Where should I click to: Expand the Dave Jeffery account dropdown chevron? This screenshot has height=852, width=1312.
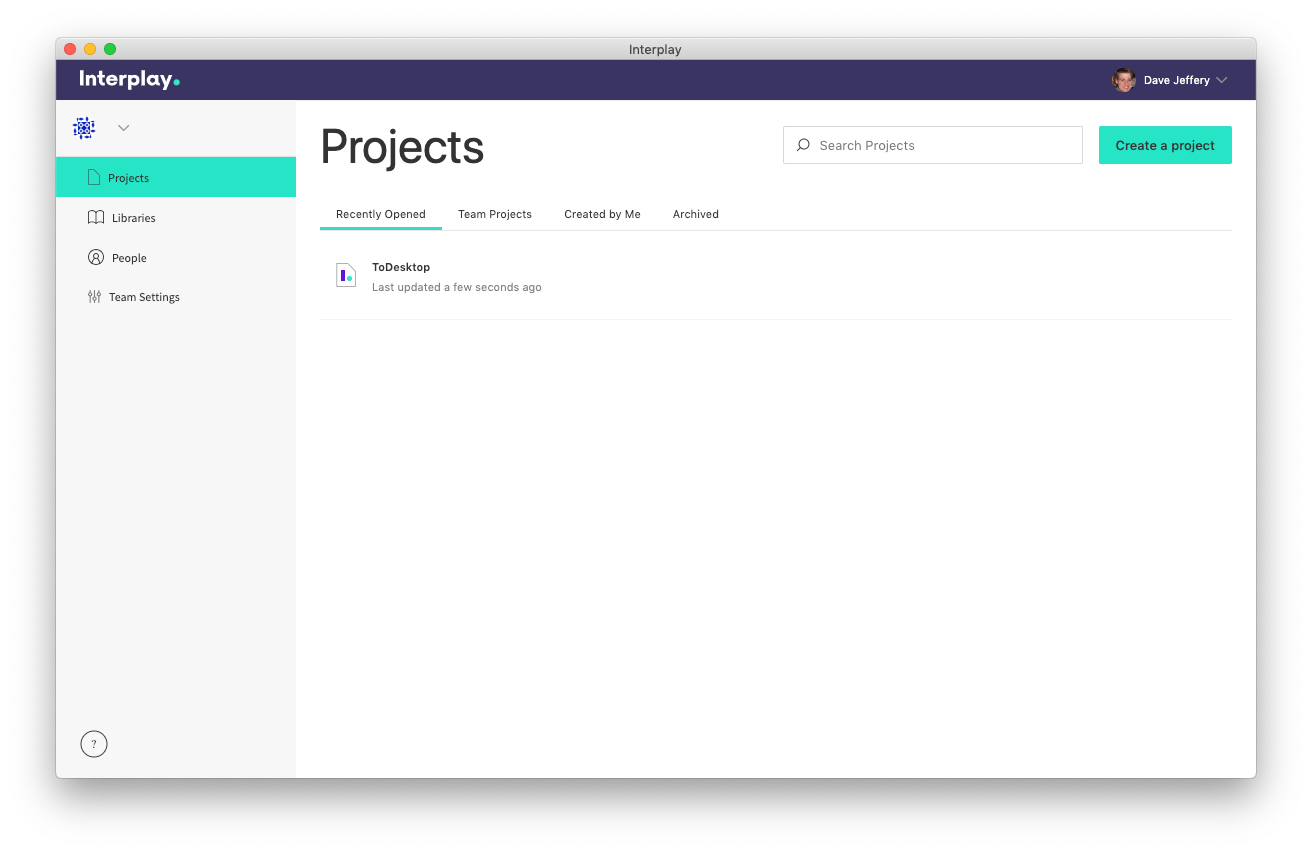1222,81
